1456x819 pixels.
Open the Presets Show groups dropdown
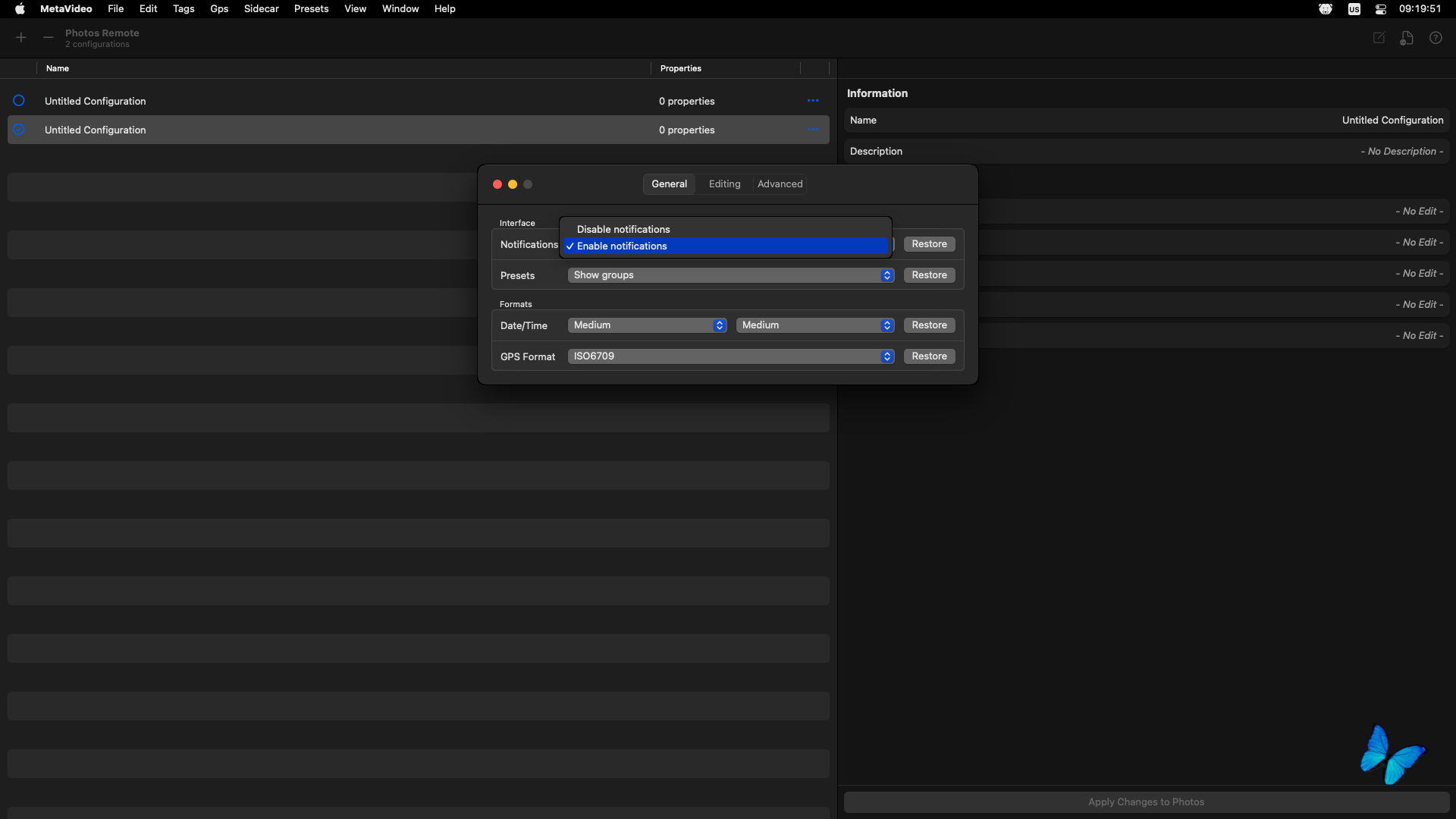(x=730, y=275)
